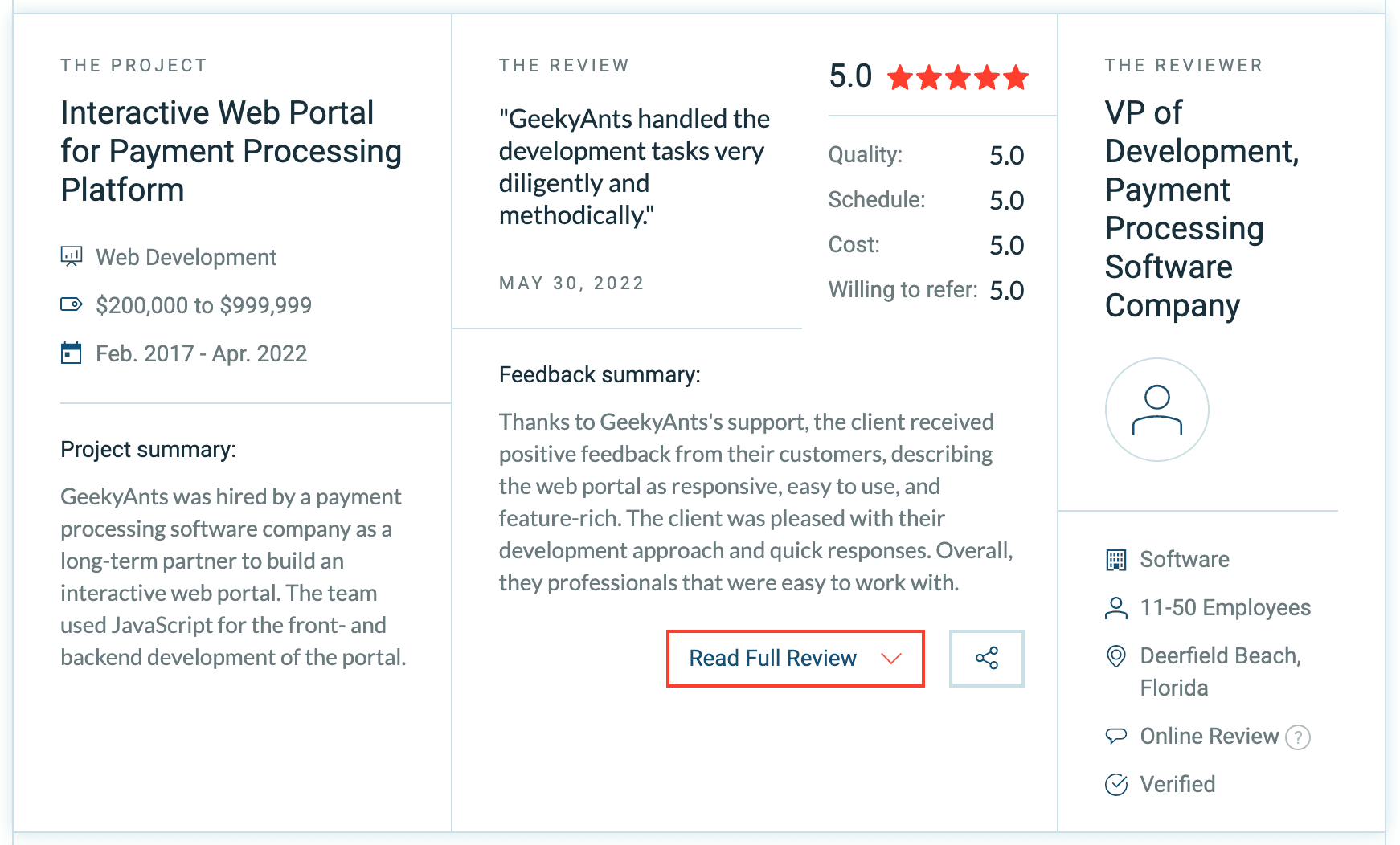Click the Verified status label
The height and width of the screenshot is (845, 1400).
[1177, 784]
